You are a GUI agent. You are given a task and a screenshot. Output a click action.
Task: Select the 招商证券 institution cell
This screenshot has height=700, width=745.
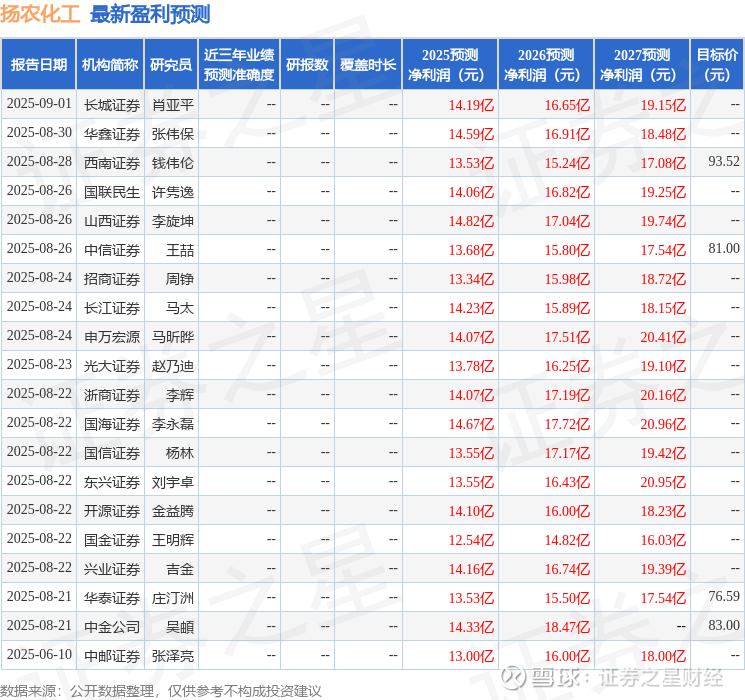point(112,278)
